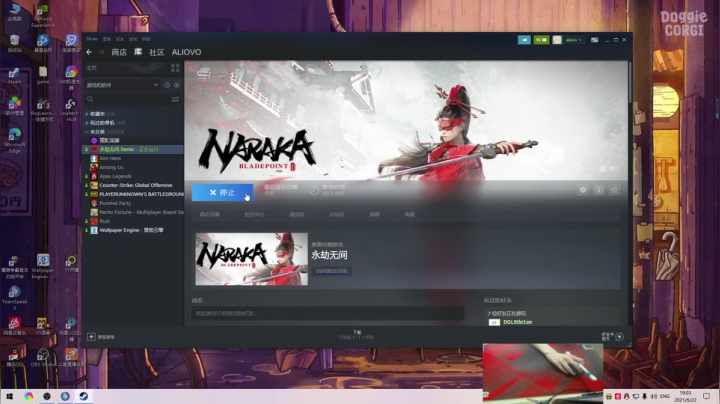Screen dimensions: 720x404
Task: Open the aliovo account dropdown
Action: (x=574, y=40)
